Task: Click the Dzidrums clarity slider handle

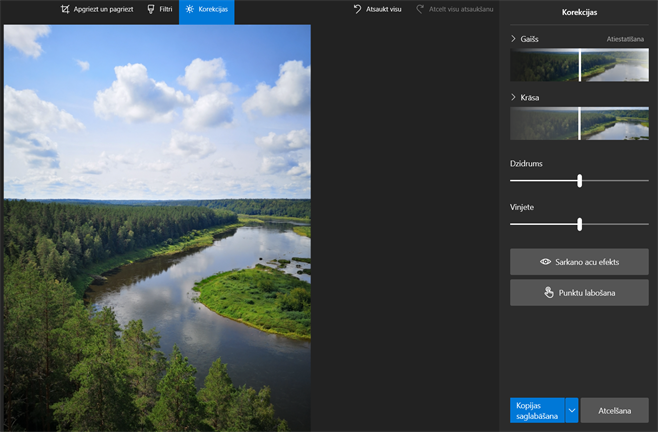Action: point(579,181)
